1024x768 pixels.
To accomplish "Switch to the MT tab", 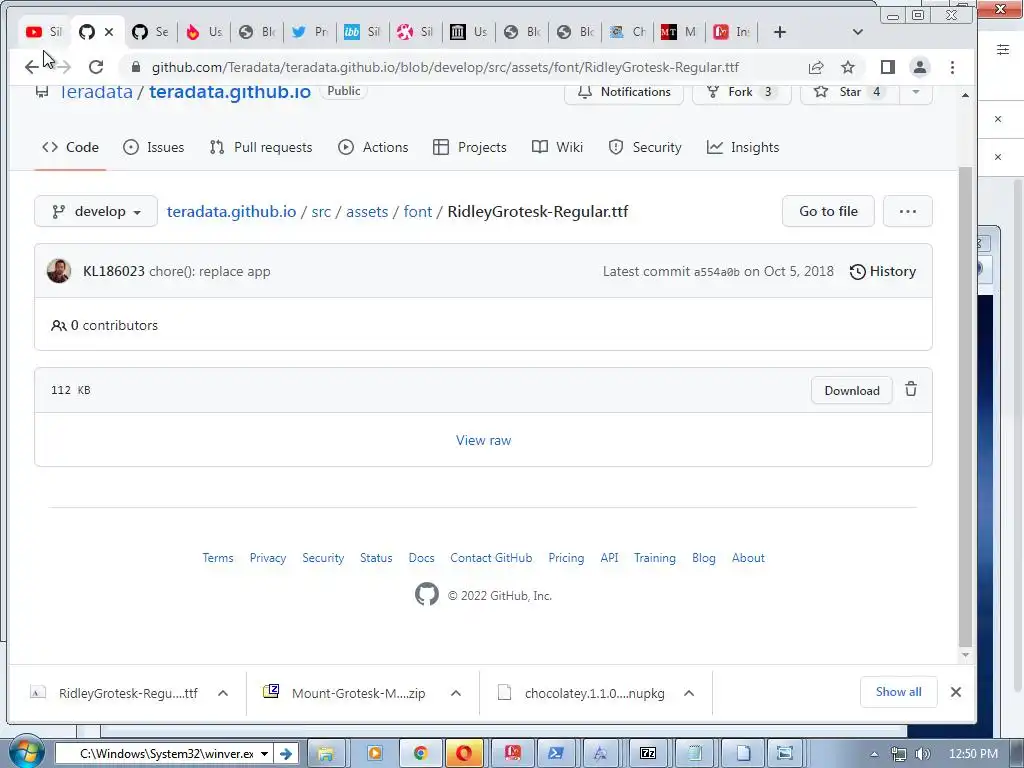I will pos(679,32).
